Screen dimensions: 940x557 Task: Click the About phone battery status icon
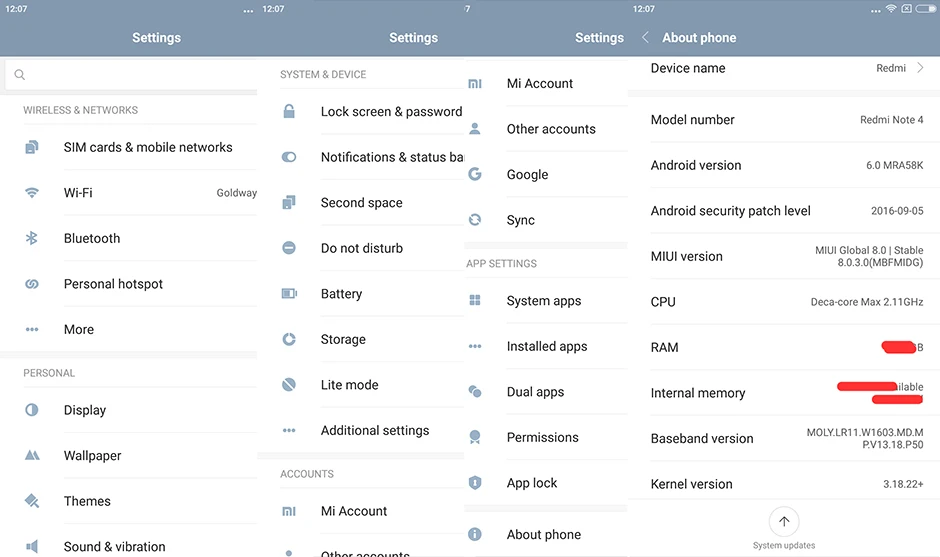tap(926, 8)
